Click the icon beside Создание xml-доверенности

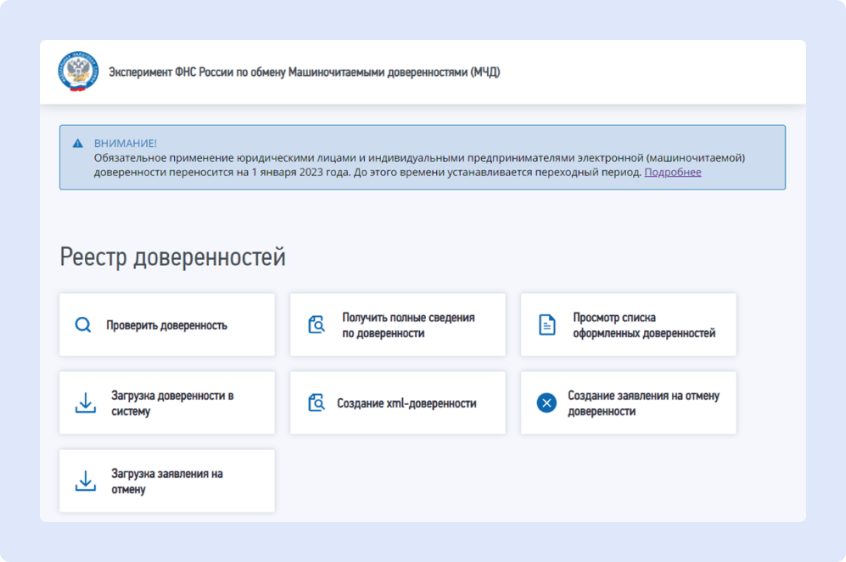(x=317, y=403)
